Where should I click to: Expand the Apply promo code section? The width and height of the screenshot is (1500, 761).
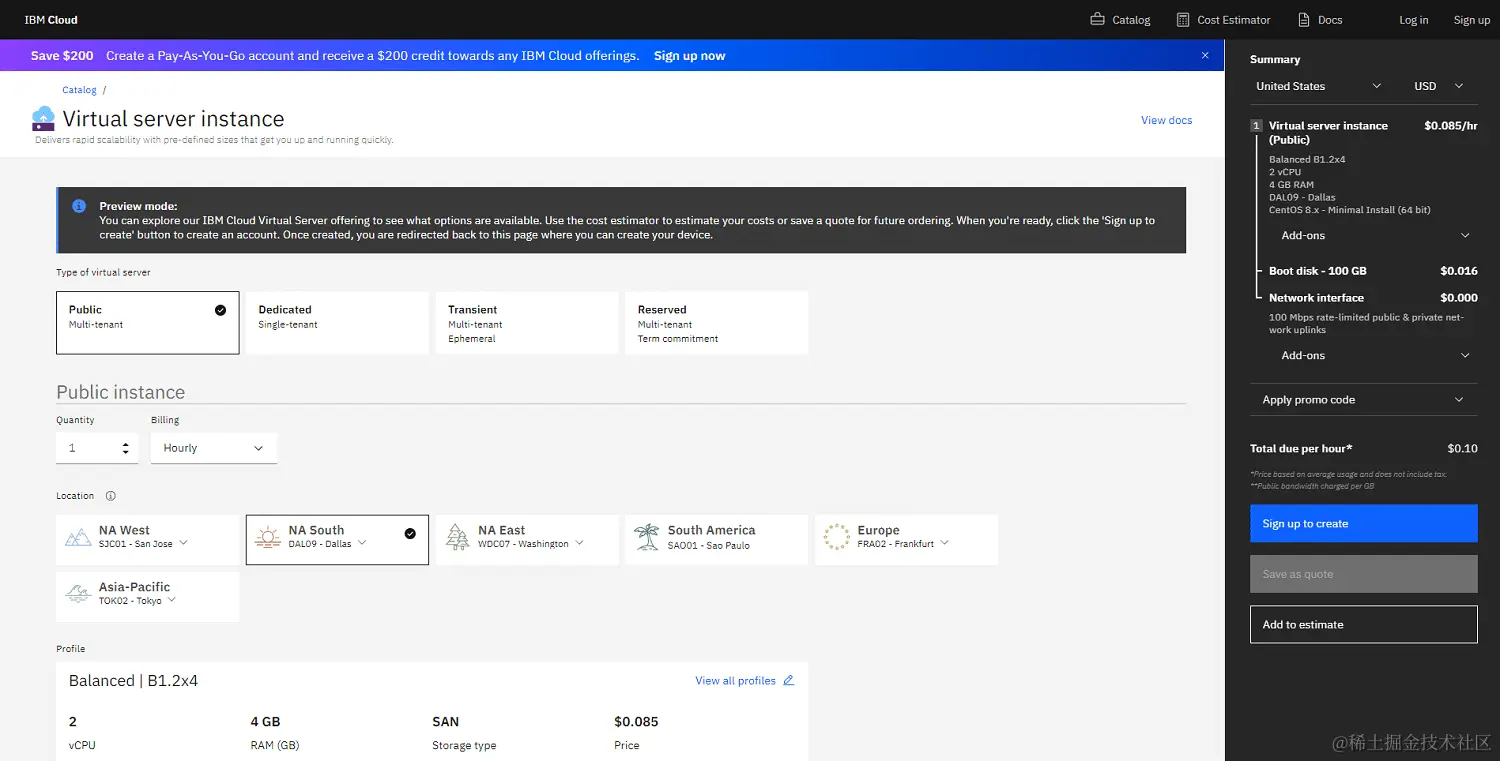point(1363,399)
